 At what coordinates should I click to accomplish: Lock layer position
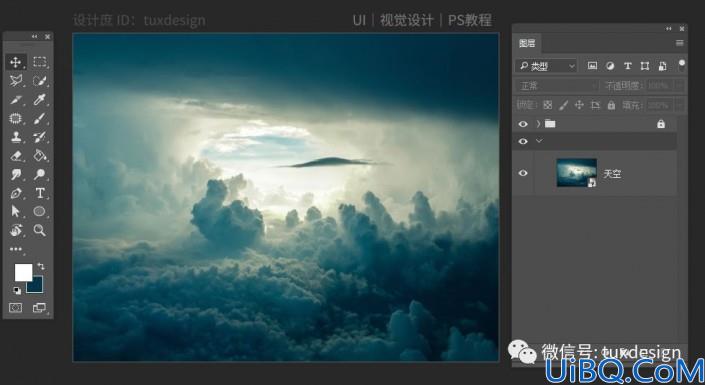579,105
